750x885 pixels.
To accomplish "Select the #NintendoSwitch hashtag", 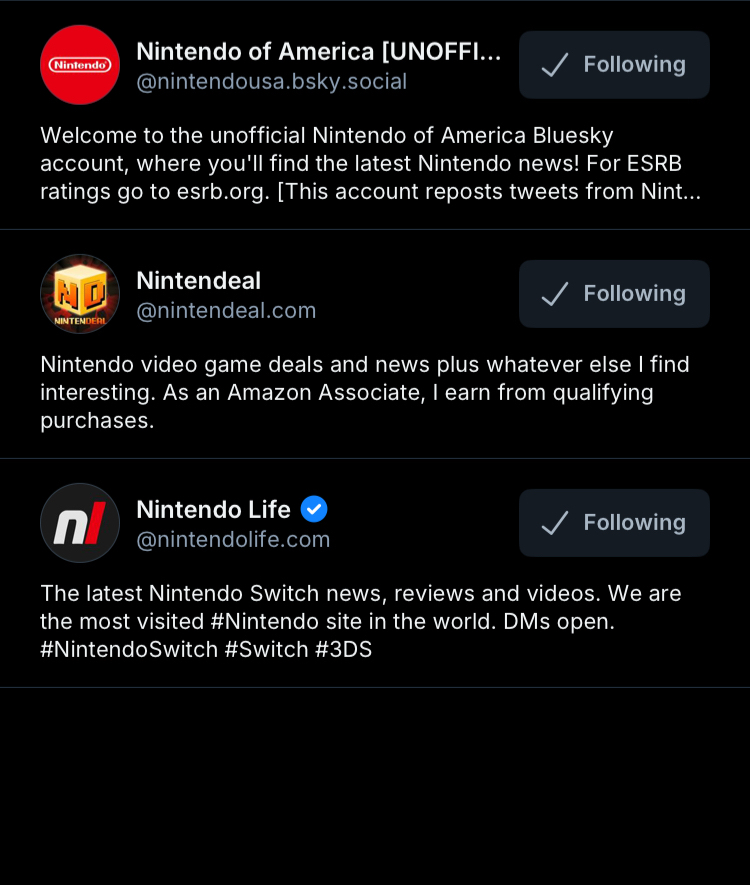I will (x=129, y=649).
